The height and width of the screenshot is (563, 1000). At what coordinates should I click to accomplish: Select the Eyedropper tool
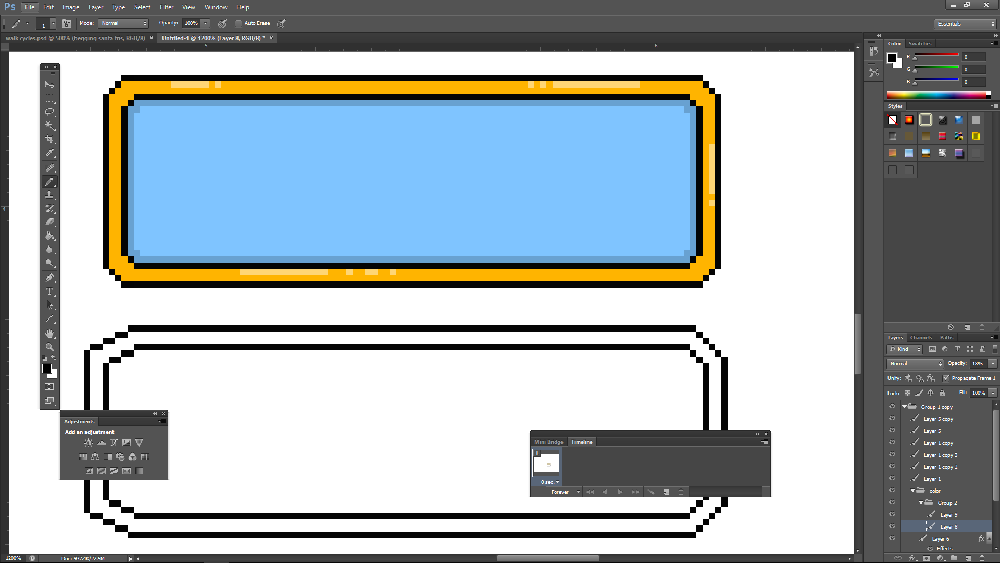click(x=49, y=154)
